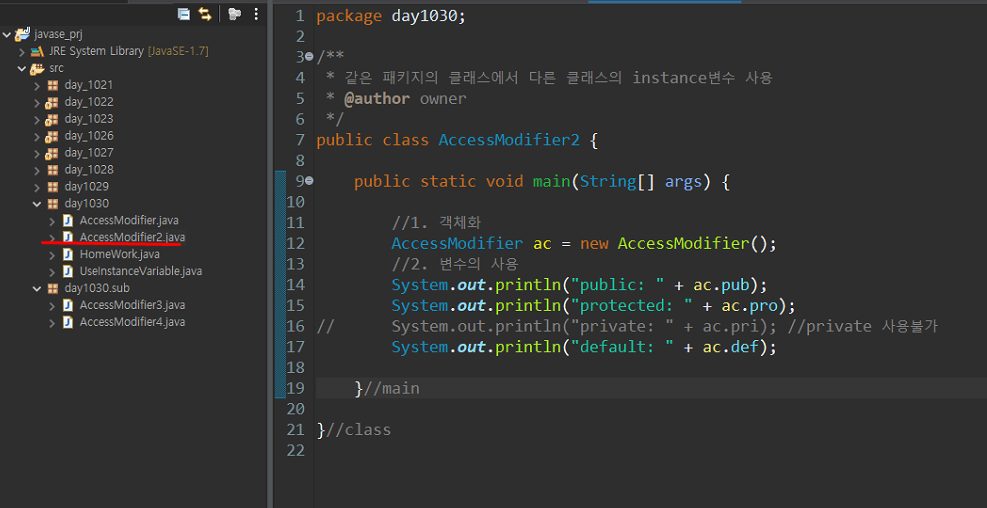The width and height of the screenshot is (987, 508).
Task: Expand the day1029 package
Action: [x=37, y=187]
